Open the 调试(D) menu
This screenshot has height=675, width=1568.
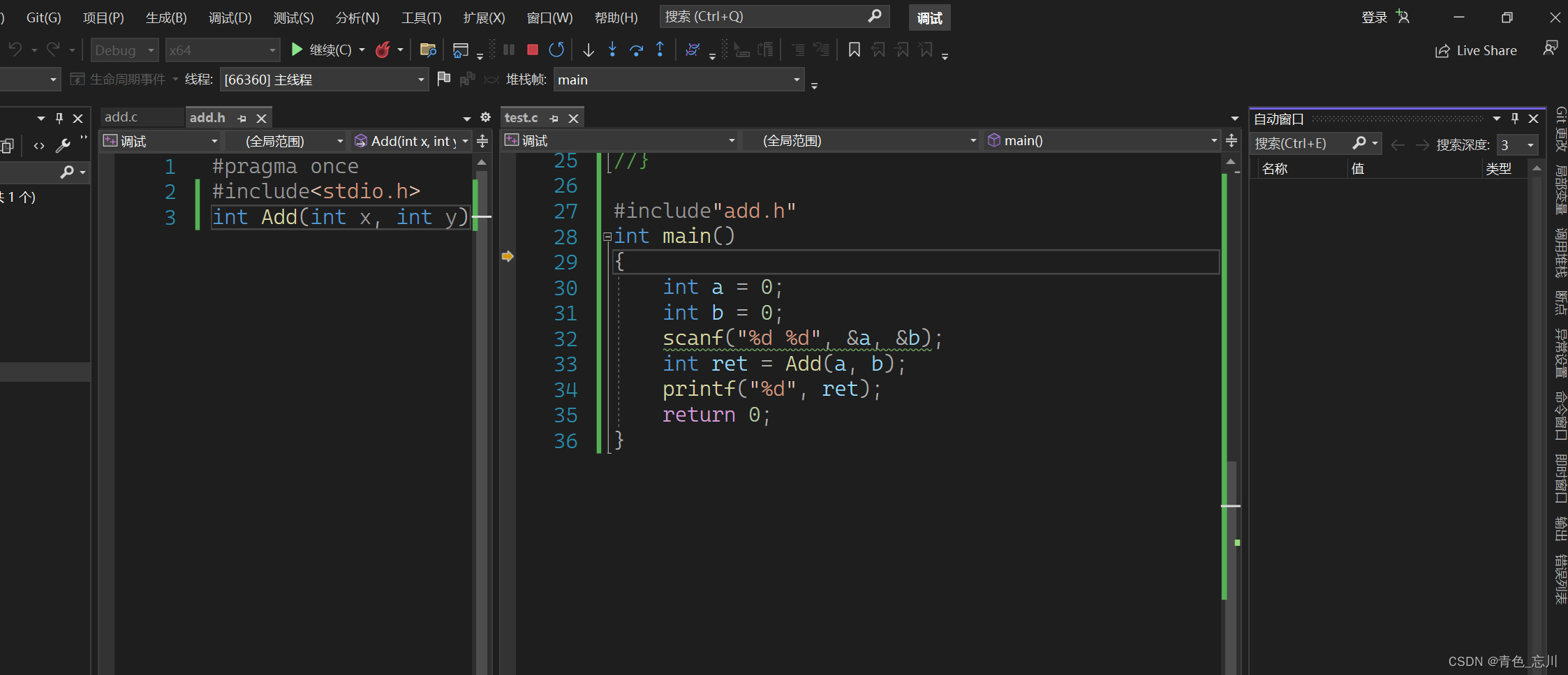[x=230, y=17]
